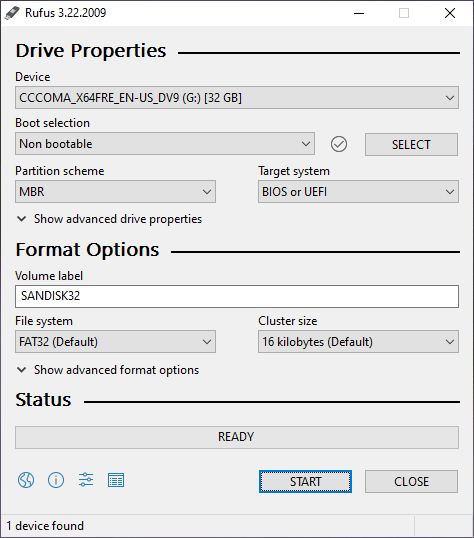Click the Volume label input field
474x538 pixels.
coord(237,296)
